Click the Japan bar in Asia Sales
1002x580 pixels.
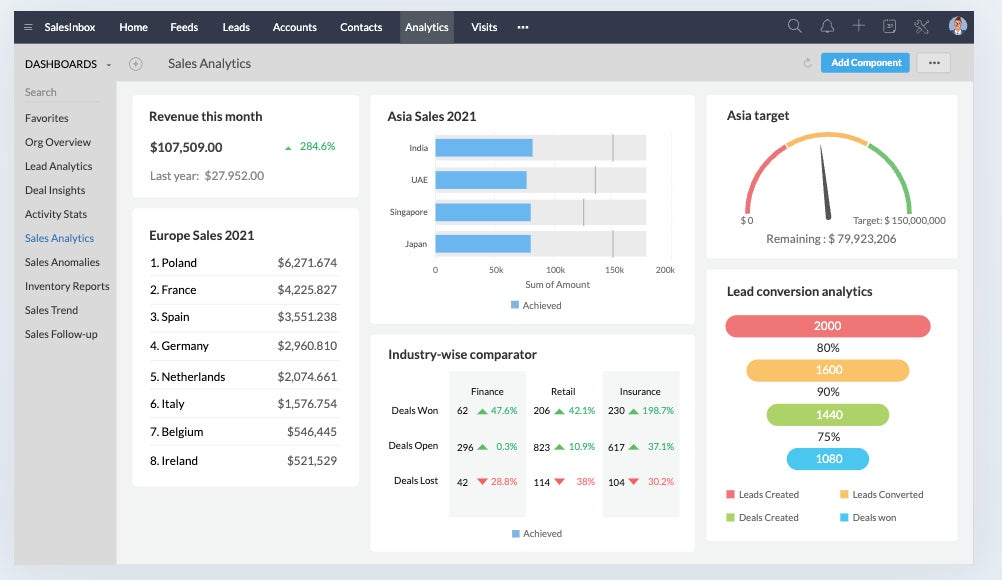[483, 244]
